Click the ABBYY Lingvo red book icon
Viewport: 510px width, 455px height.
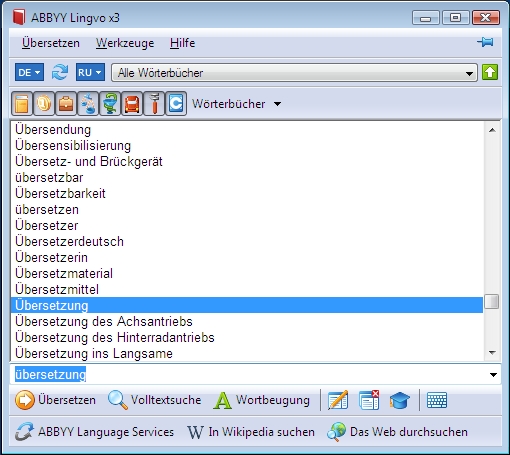click(19, 17)
